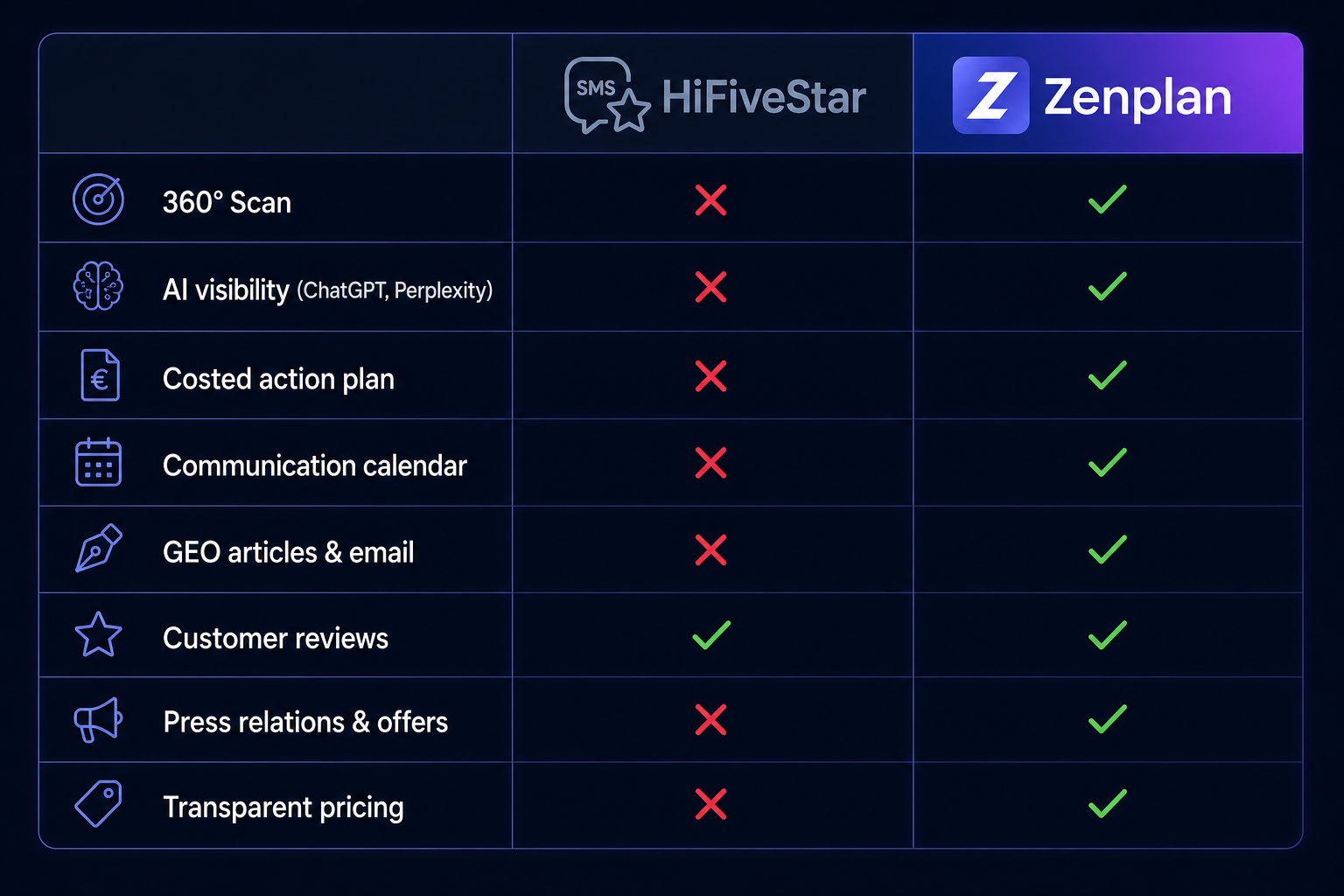Click the AI visibility brain icon

(98, 286)
